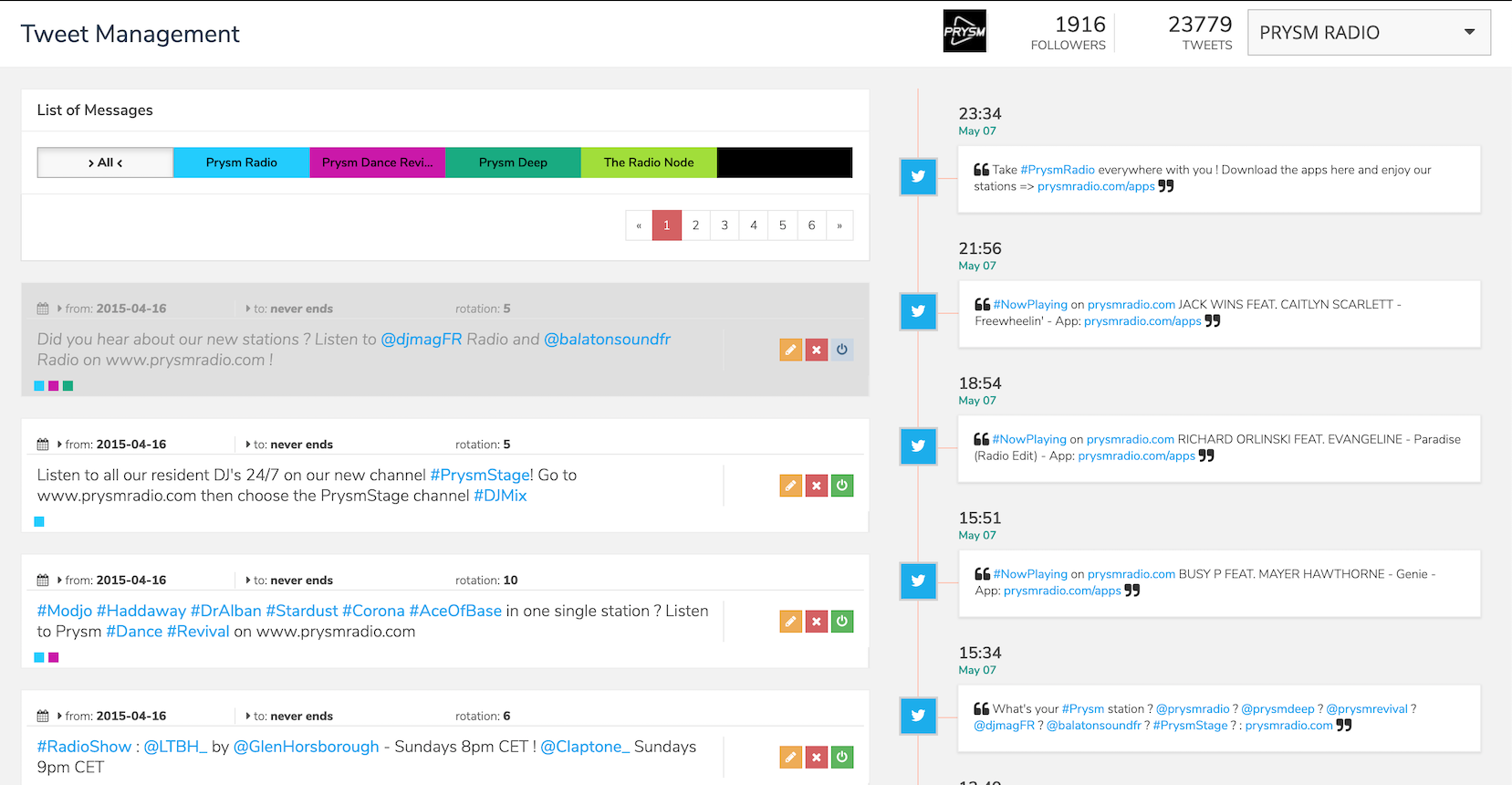Click Twitter icon for the 15:34 tweet
This screenshot has width=1512, height=785.
(918, 716)
